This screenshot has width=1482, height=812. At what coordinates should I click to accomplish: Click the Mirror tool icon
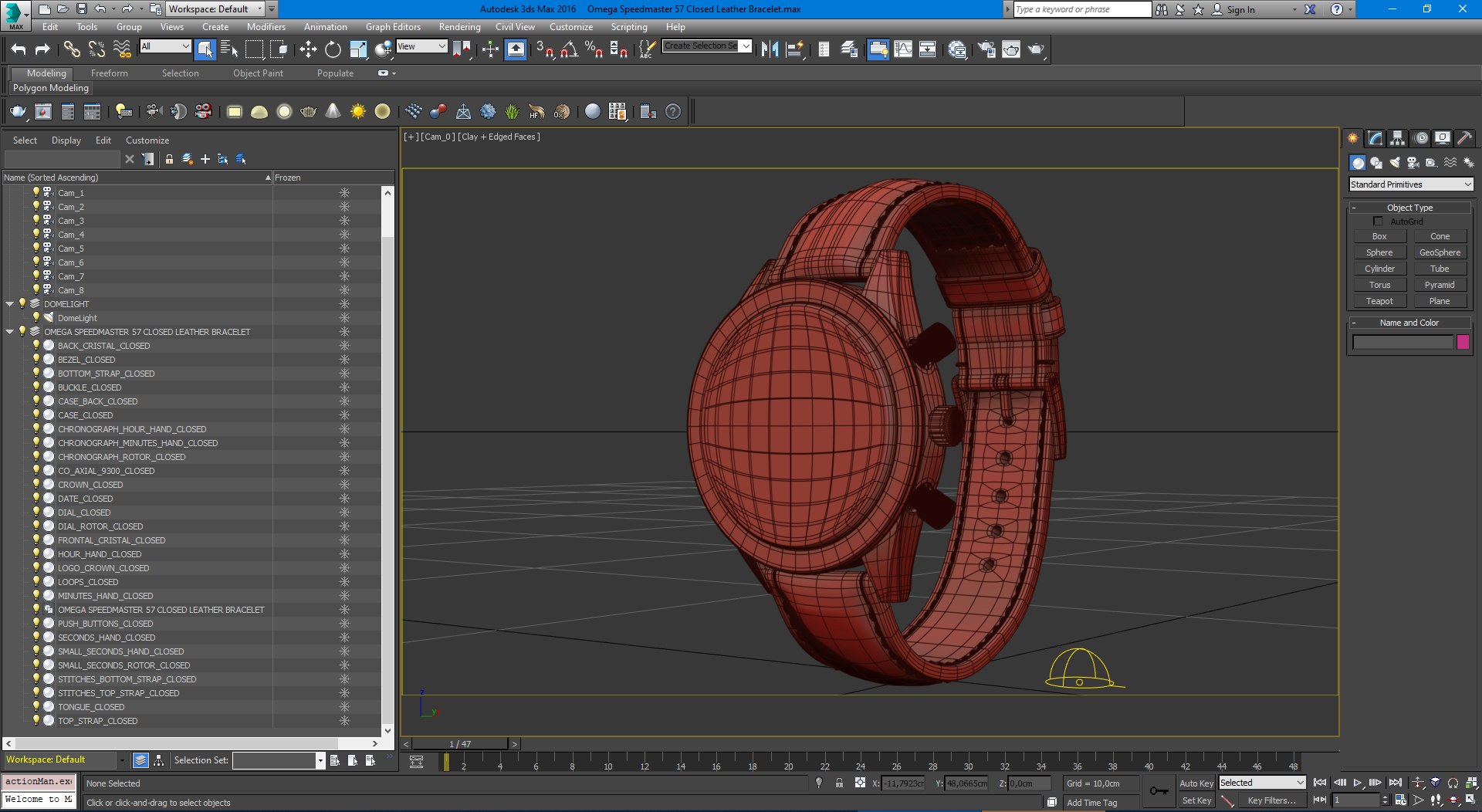(770, 49)
